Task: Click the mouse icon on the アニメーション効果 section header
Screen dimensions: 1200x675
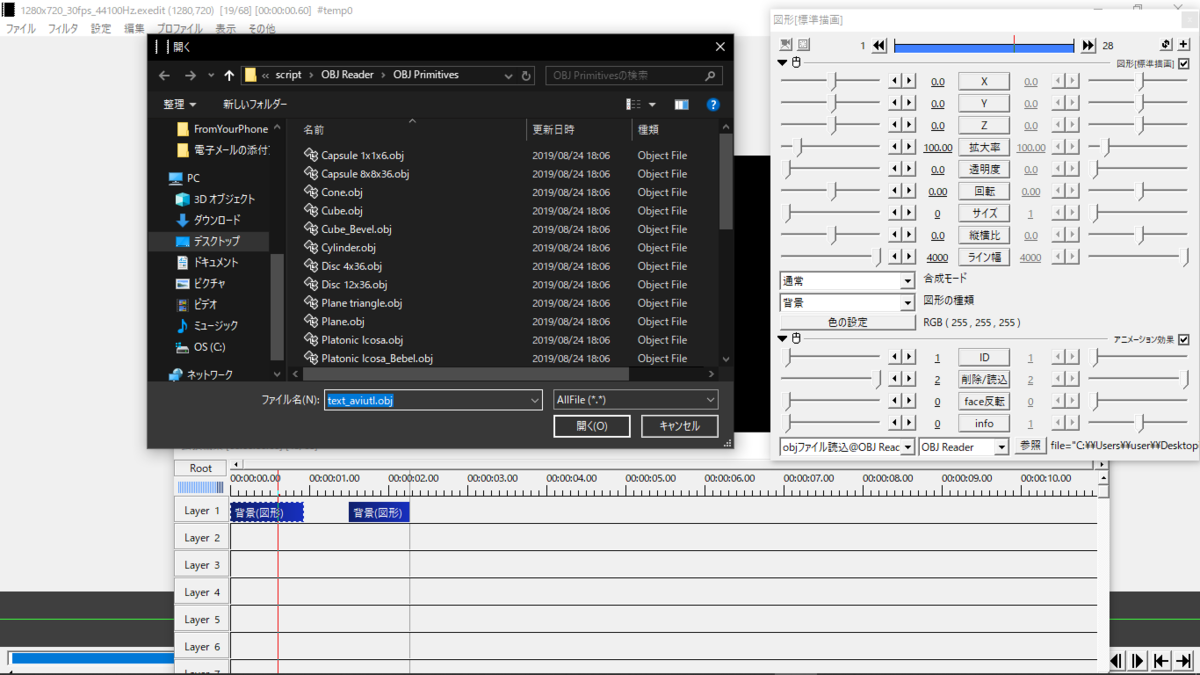Action: (797, 339)
